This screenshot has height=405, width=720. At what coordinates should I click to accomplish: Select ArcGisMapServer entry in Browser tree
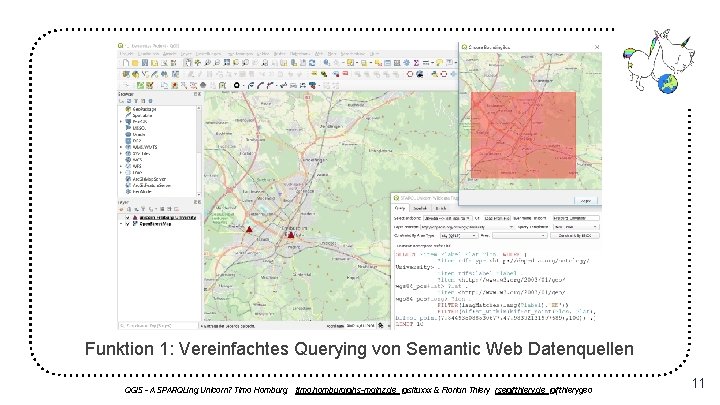pyautogui.click(x=149, y=179)
